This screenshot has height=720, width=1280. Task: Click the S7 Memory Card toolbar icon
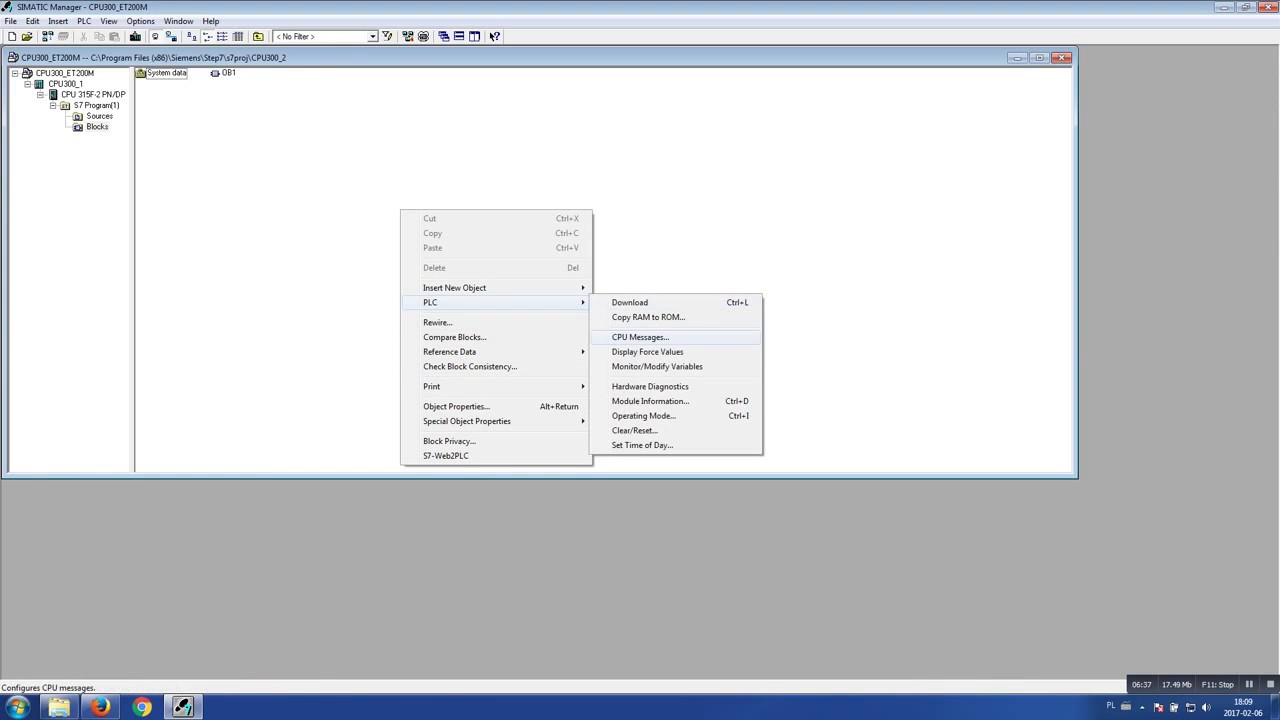pyautogui.click(x=63, y=36)
